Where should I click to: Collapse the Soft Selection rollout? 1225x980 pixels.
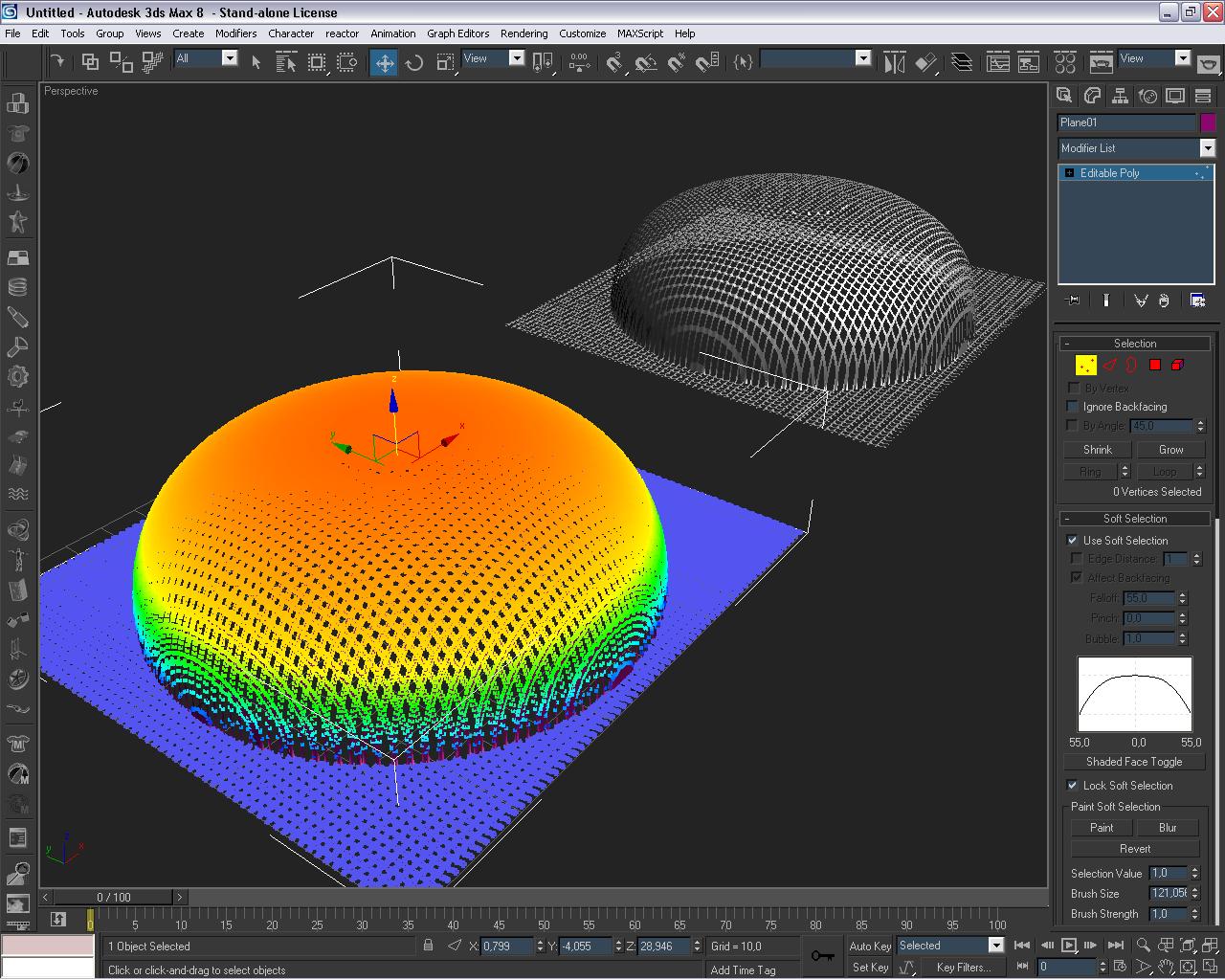point(1134,519)
